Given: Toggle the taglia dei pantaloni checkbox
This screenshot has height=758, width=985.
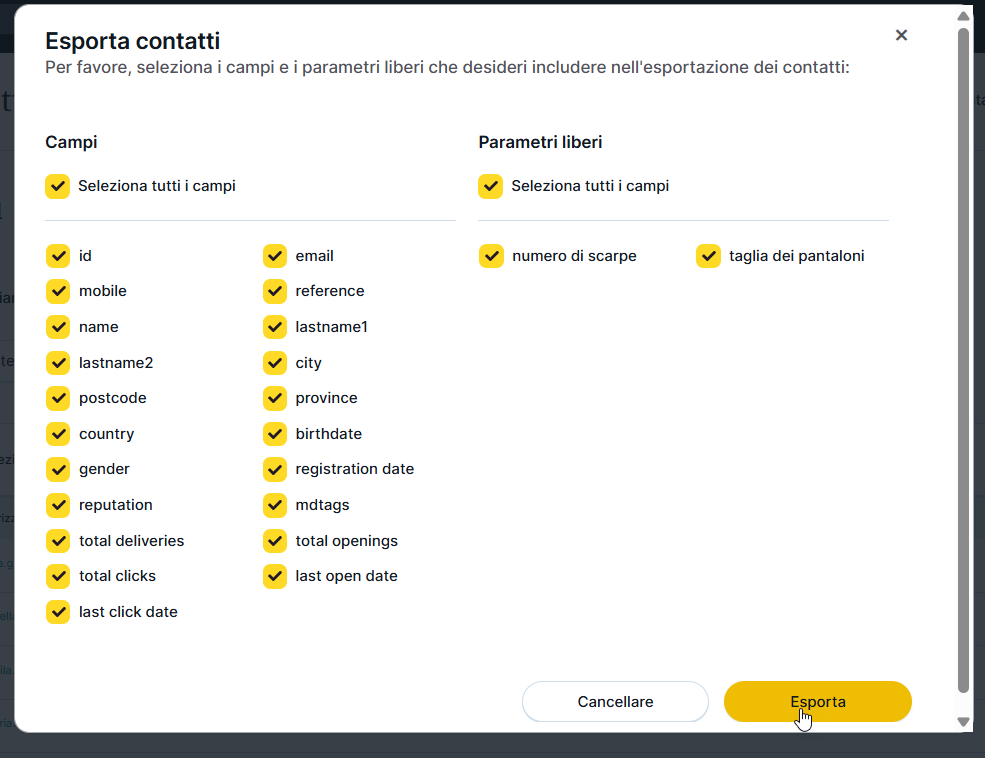Looking at the screenshot, I should tap(708, 256).
